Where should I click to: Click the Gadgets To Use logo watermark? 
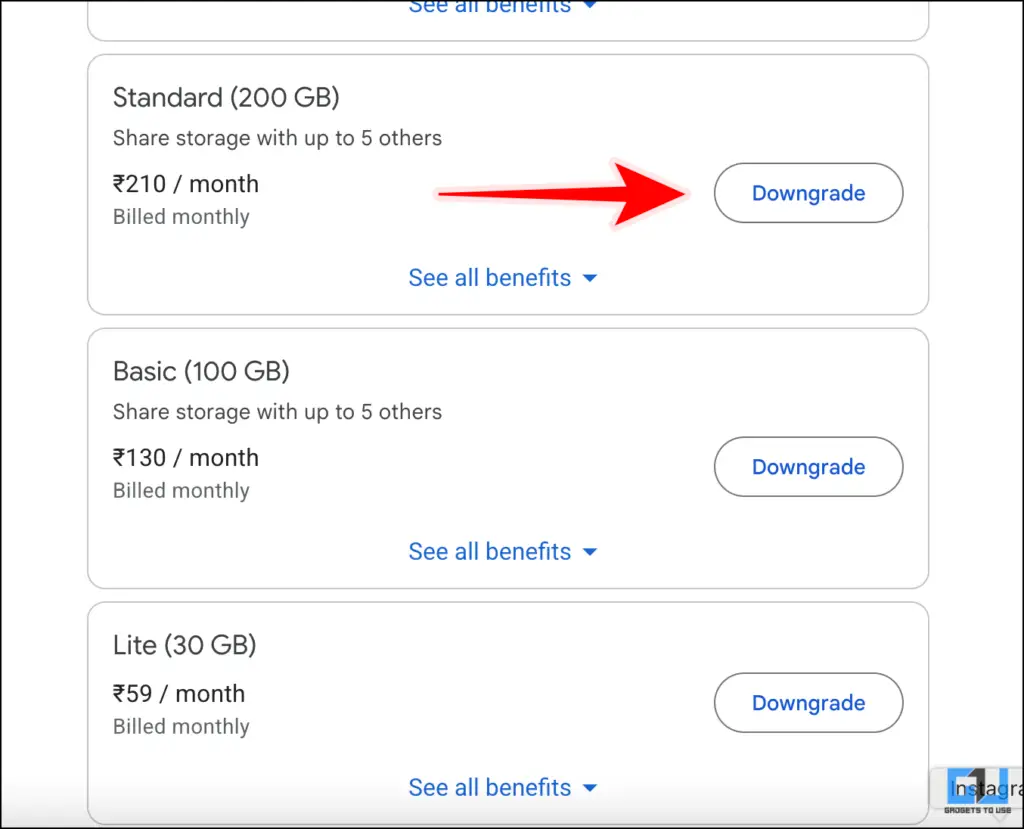978,792
